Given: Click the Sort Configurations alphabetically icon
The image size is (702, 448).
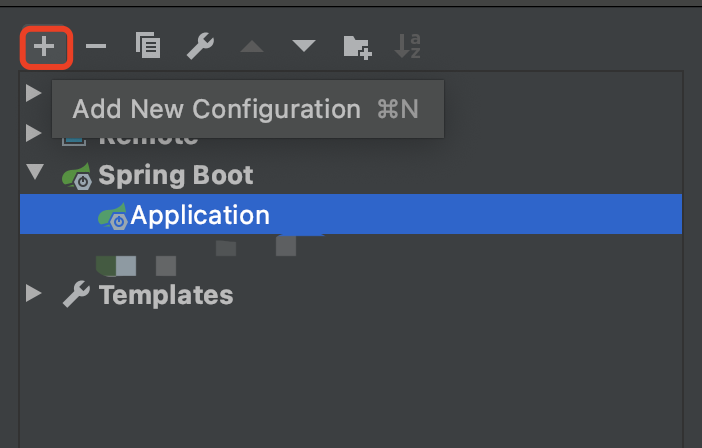Looking at the screenshot, I should coord(407,46).
